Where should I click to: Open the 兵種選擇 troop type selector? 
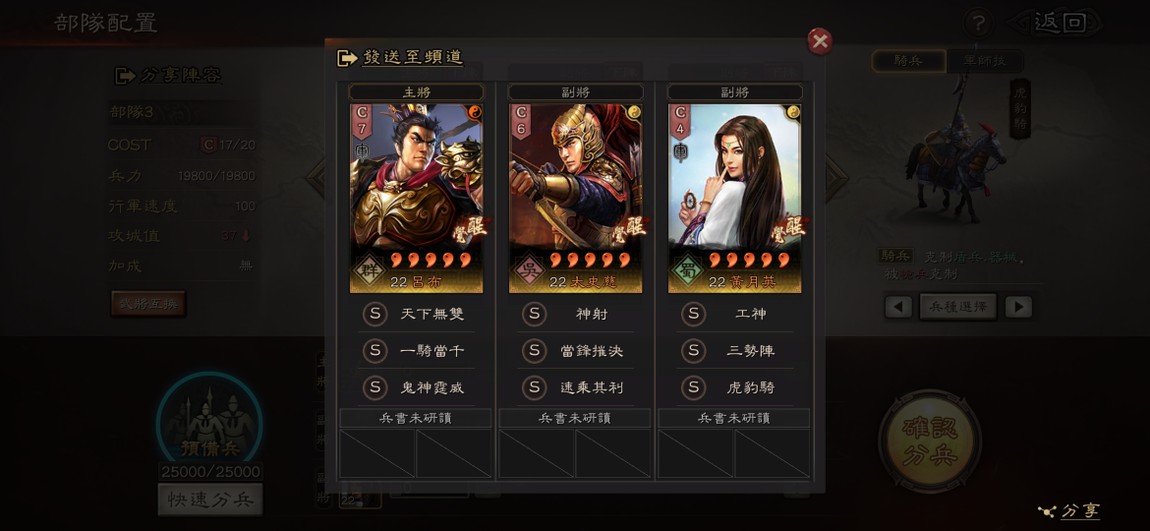coord(958,307)
